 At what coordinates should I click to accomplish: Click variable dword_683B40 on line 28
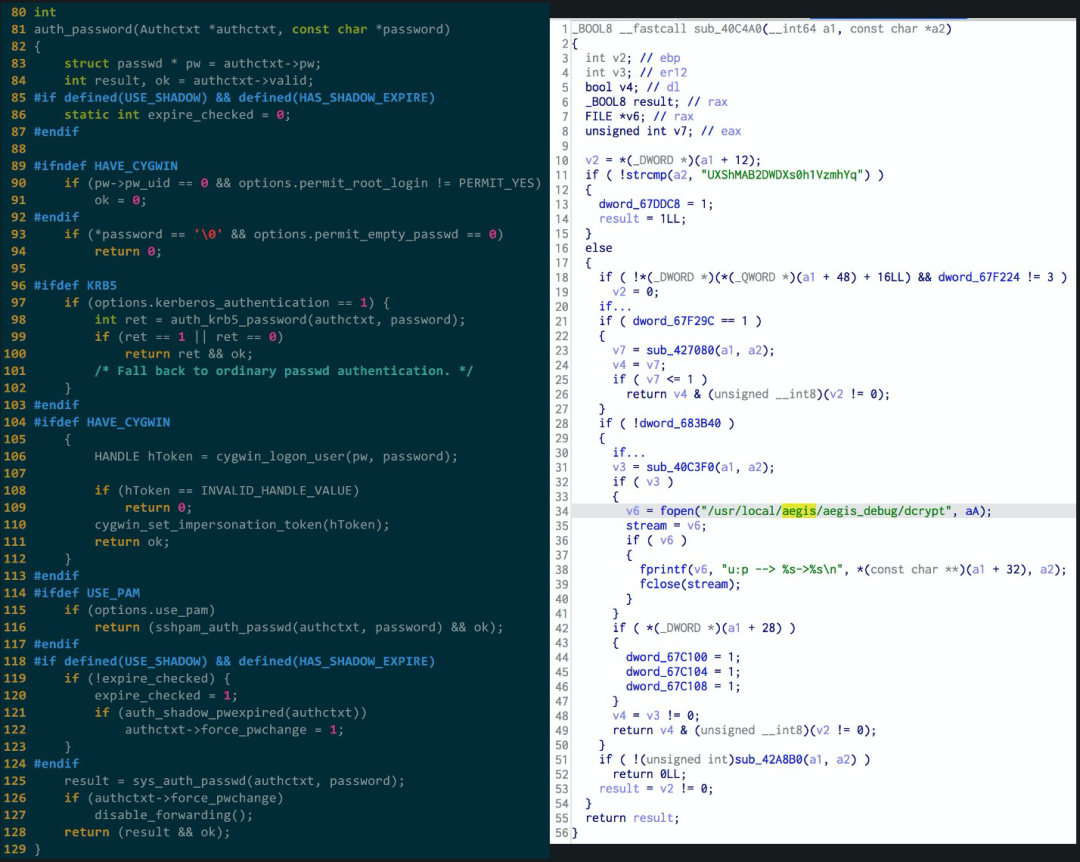coord(680,423)
